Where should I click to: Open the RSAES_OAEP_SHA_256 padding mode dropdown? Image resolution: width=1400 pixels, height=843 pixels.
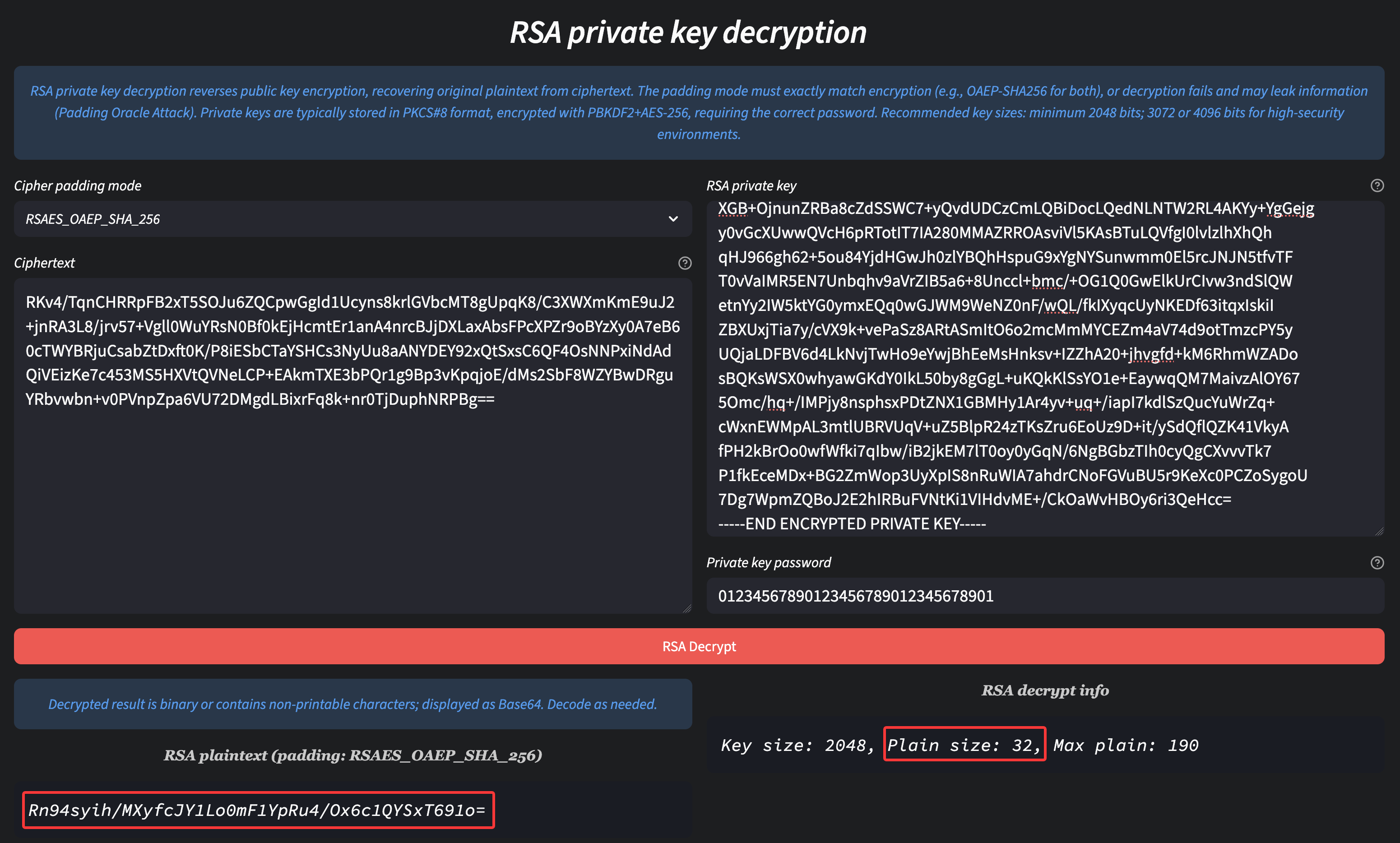[352, 219]
